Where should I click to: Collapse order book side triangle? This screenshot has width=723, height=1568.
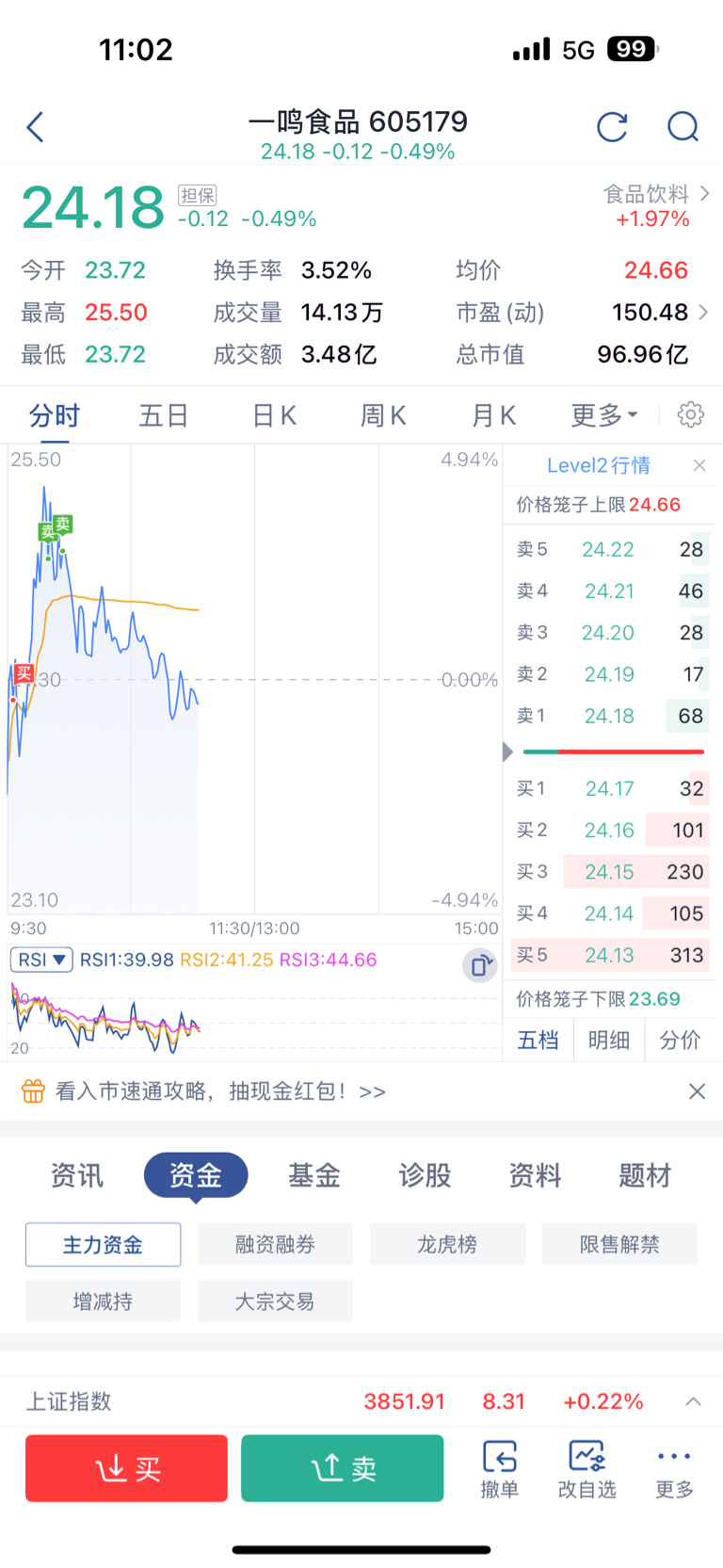pos(507,752)
